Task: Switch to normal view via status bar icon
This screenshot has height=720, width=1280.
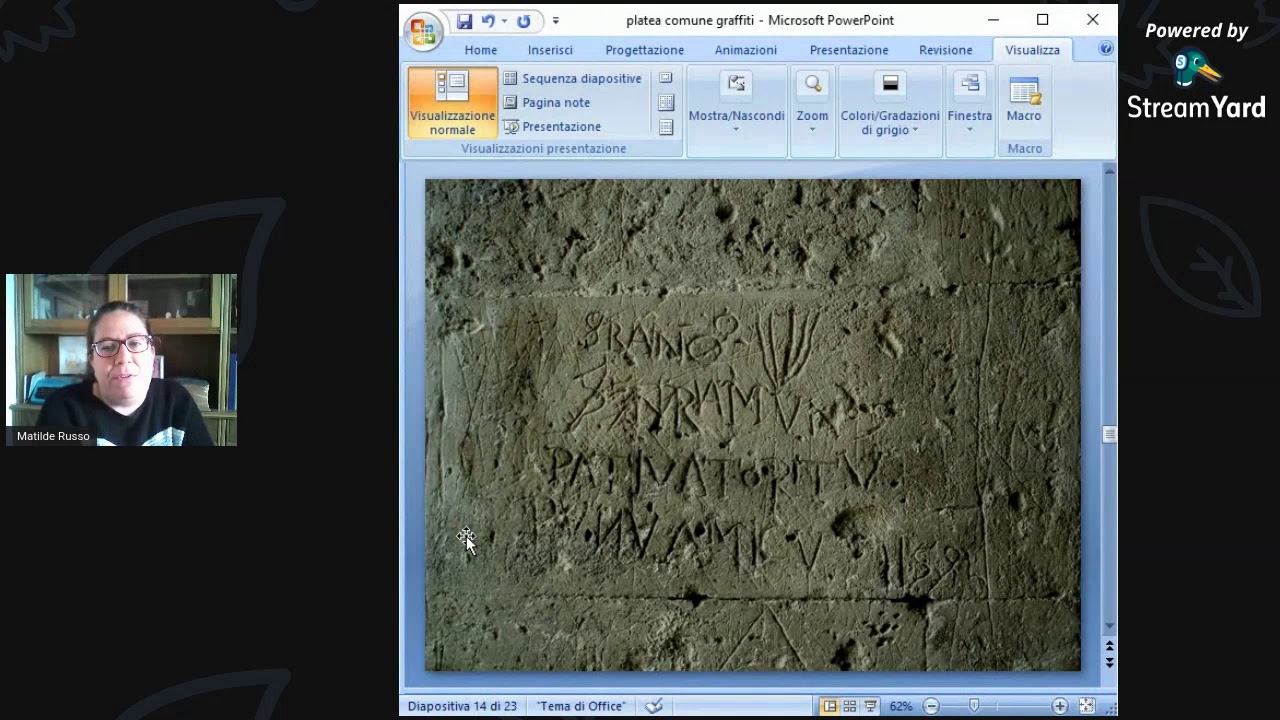Action: click(x=829, y=706)
